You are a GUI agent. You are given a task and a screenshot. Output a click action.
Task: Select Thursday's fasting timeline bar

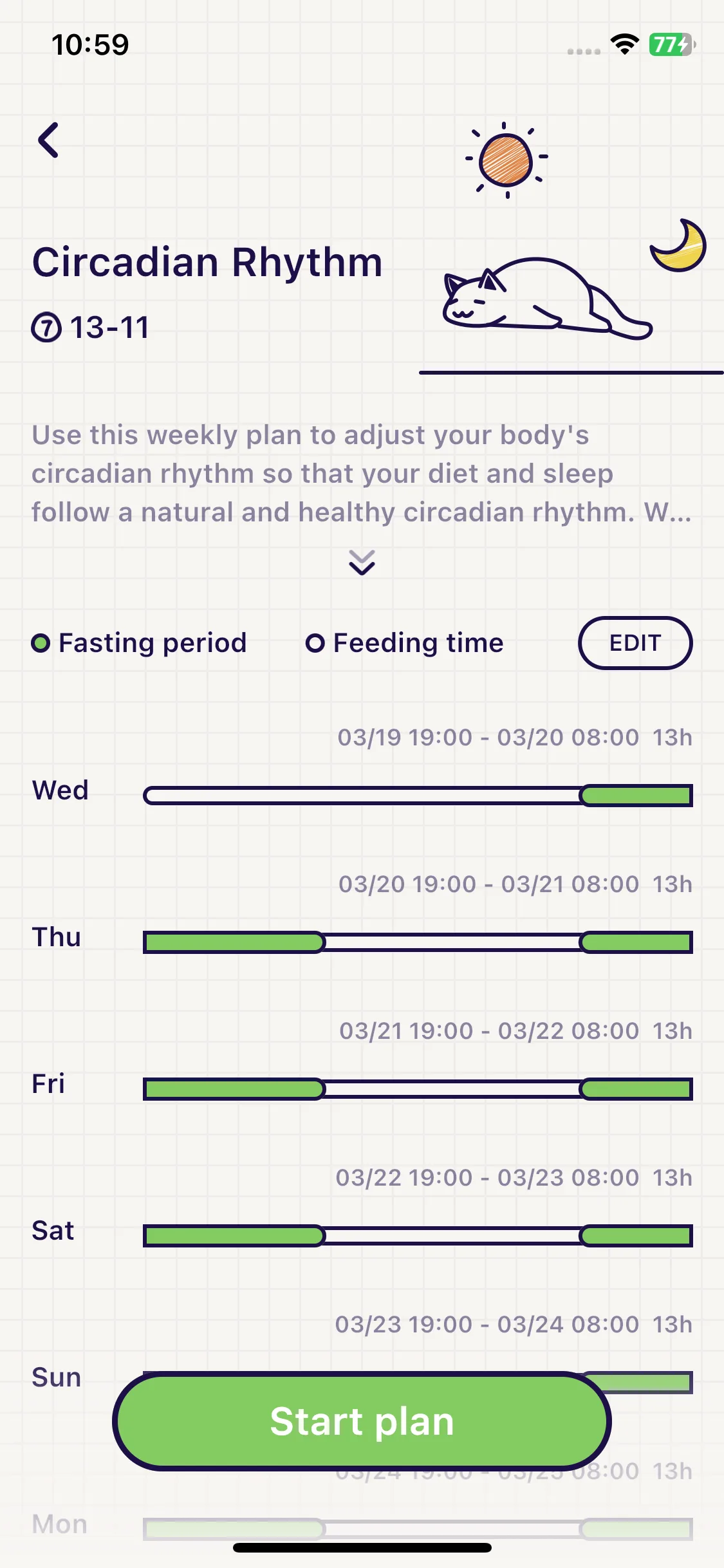click(418, 942)
